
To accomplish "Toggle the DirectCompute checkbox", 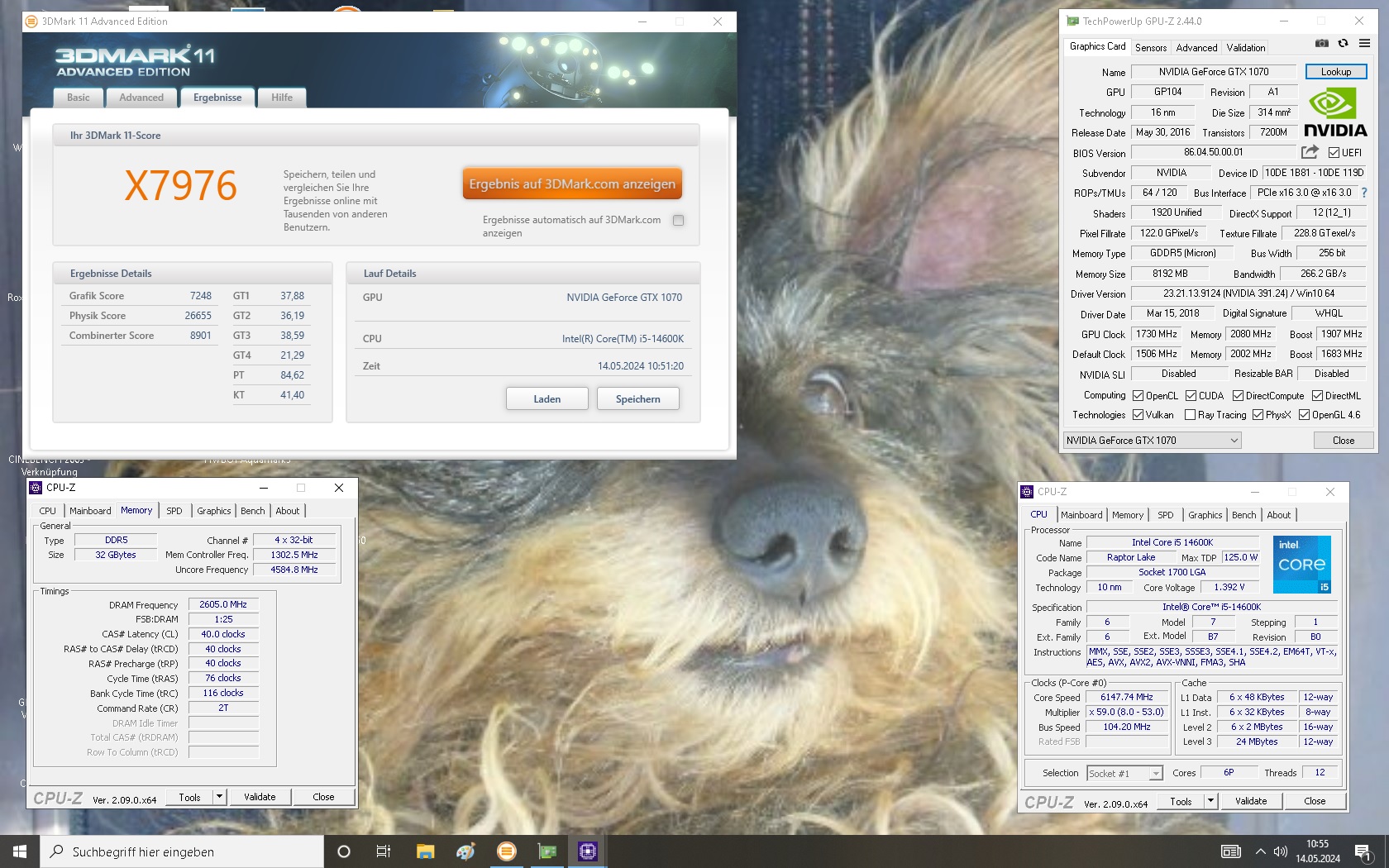I will 1238,396.
